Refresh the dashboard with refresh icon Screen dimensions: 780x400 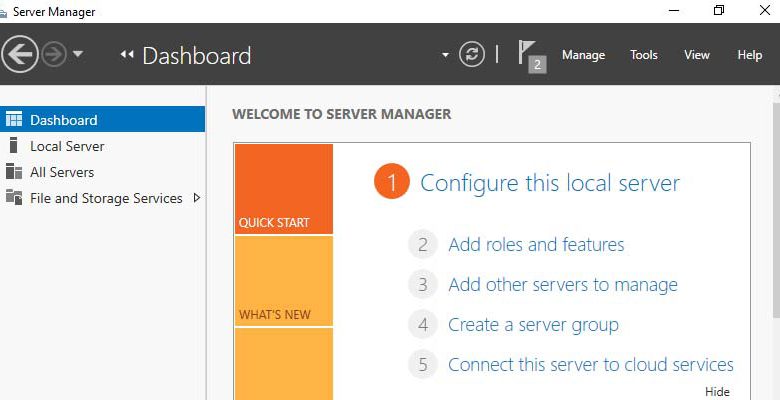472,54
